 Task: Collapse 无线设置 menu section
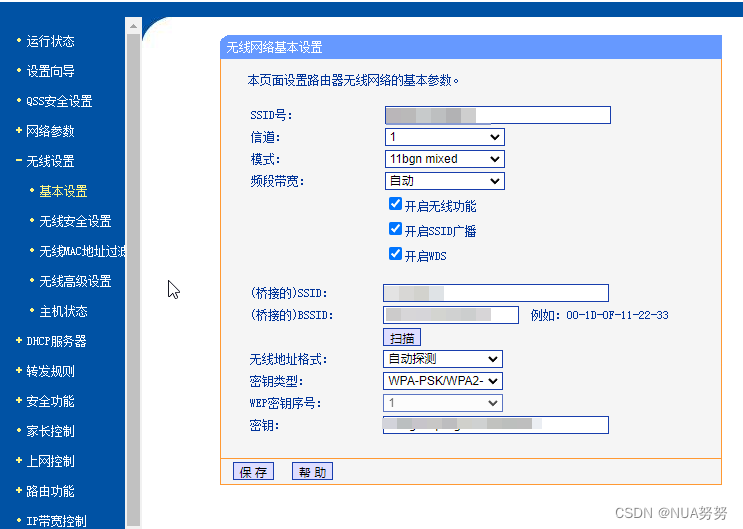coord(50,161)
